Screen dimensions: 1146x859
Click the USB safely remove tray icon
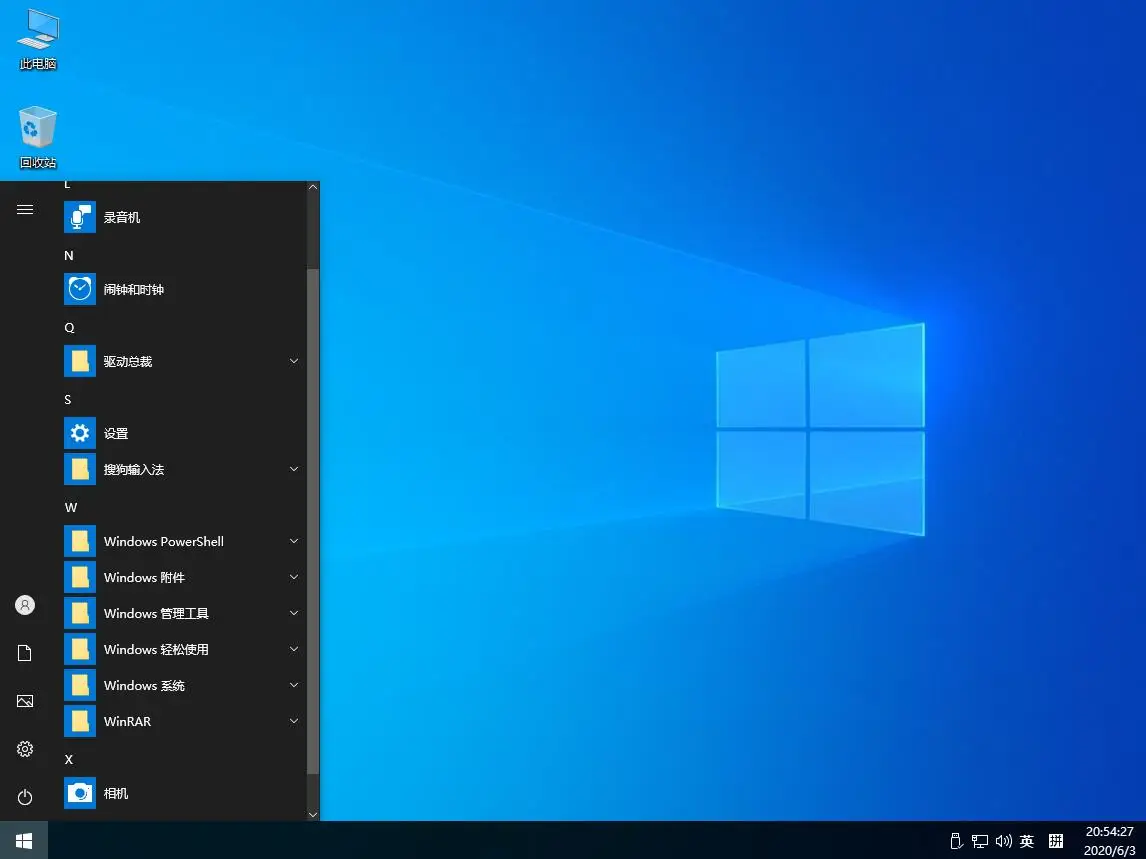(956, 841)
